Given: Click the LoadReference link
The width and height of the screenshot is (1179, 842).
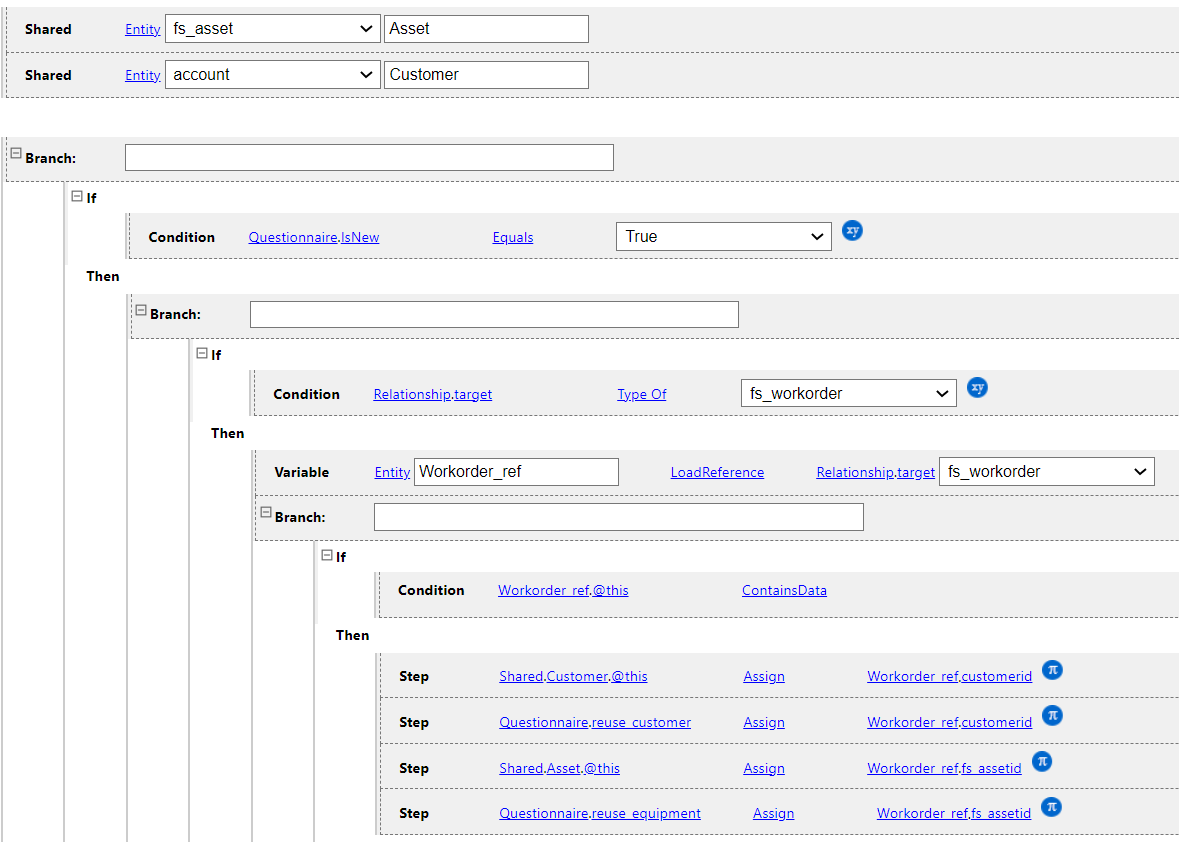Looking at the screenshot, I should tap(717, 473).
